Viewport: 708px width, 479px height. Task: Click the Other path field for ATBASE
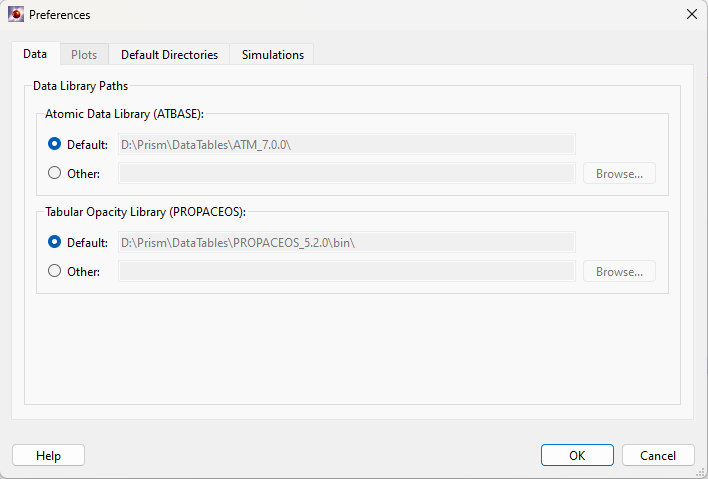[346, 173]
